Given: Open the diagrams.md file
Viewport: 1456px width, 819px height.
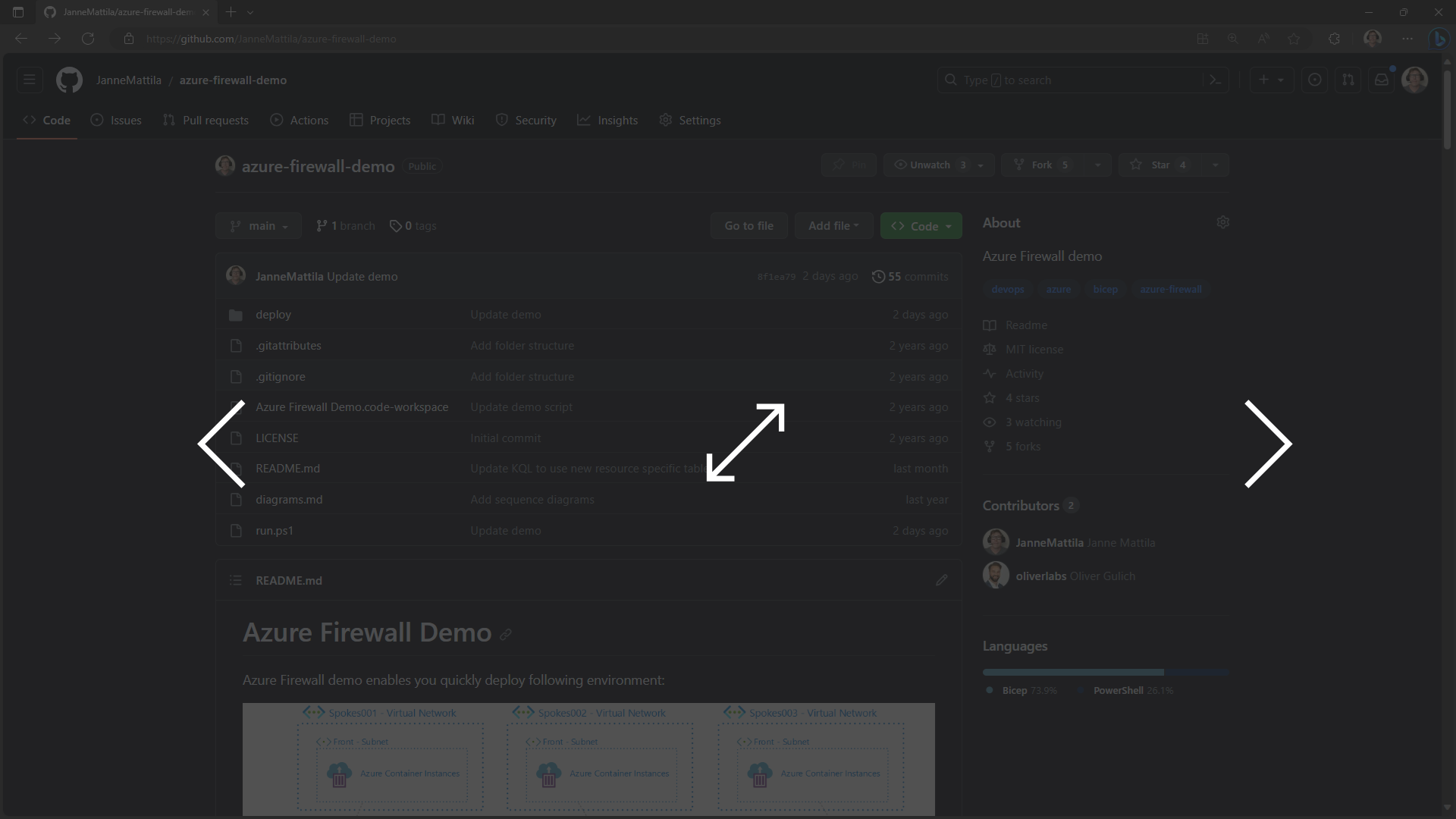Looking at the screenshot, I should (289, 500).
